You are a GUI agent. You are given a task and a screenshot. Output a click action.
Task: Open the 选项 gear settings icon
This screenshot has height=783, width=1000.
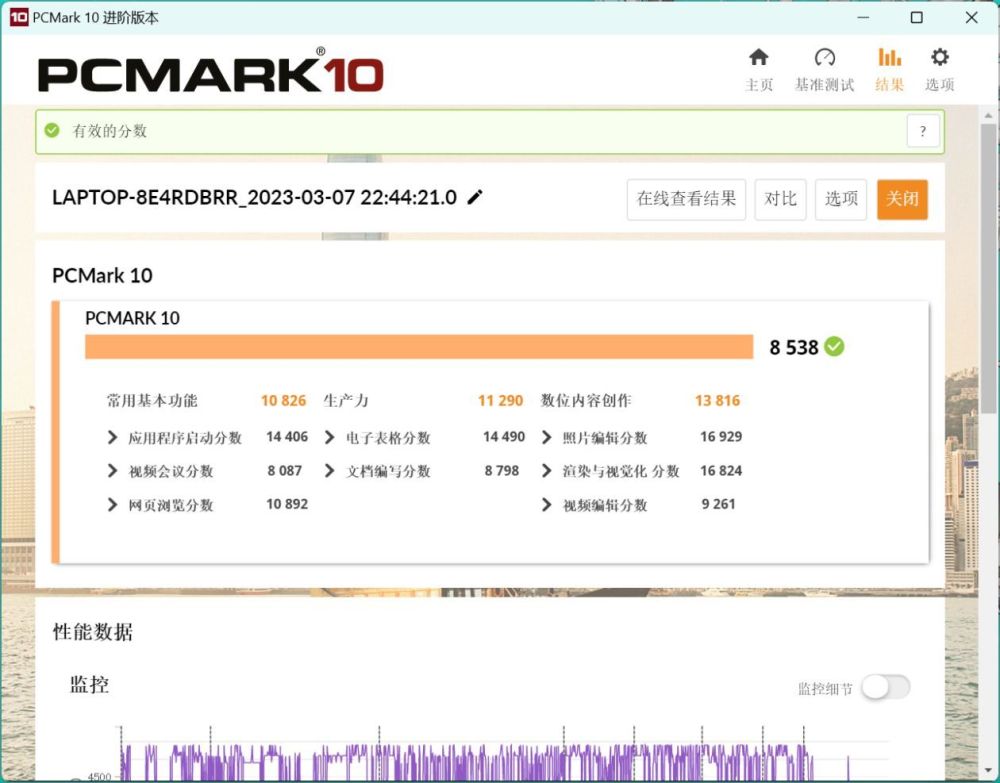[x=939, y=57]
